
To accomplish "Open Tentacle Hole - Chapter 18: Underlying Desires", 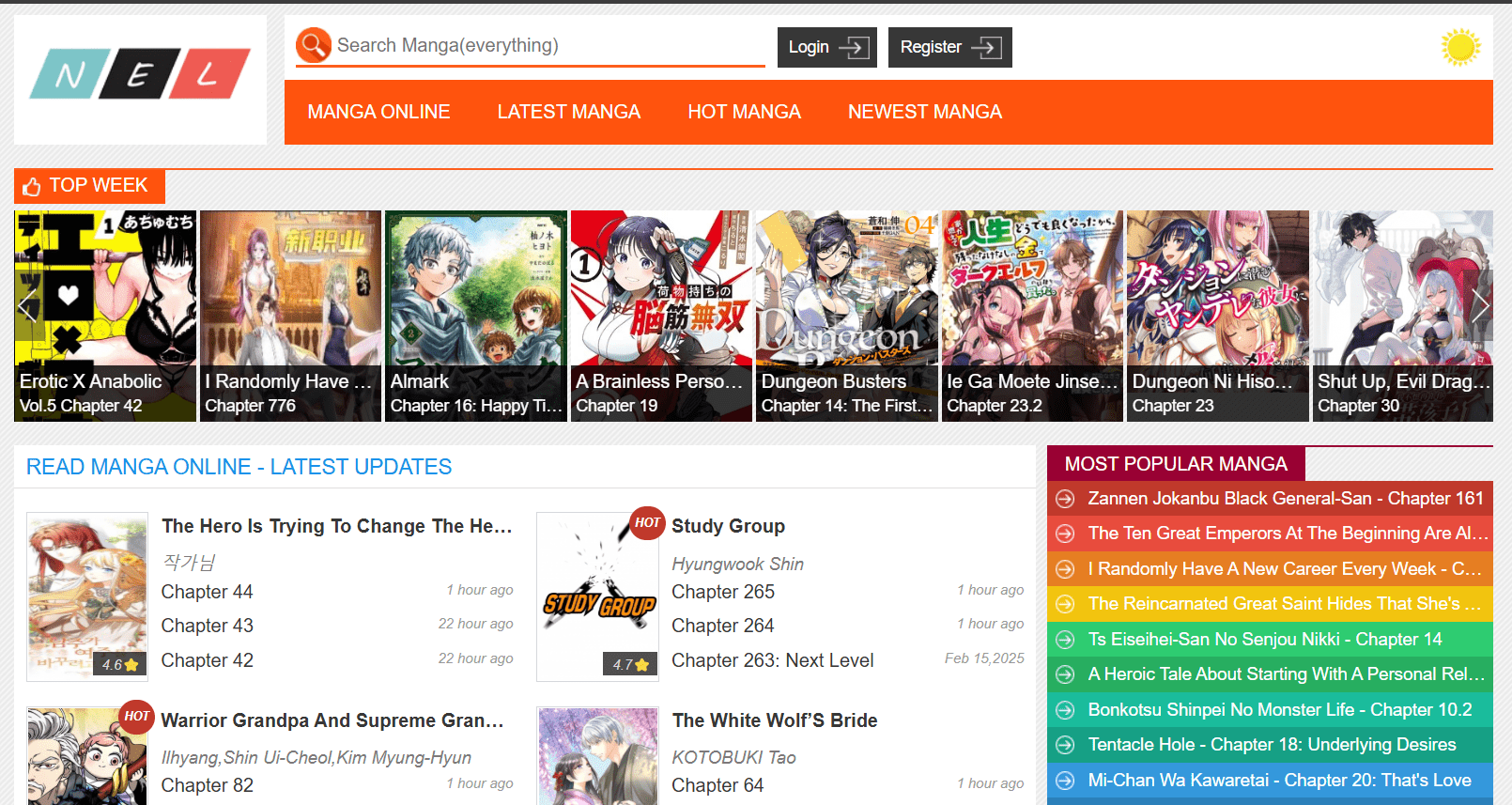I will click(1272, 745).
